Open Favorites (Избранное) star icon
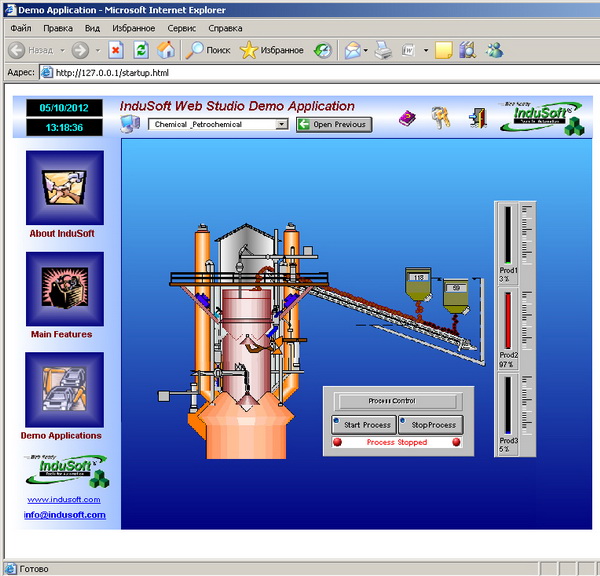This screenshot has height=576, width=600. point(249,50)
